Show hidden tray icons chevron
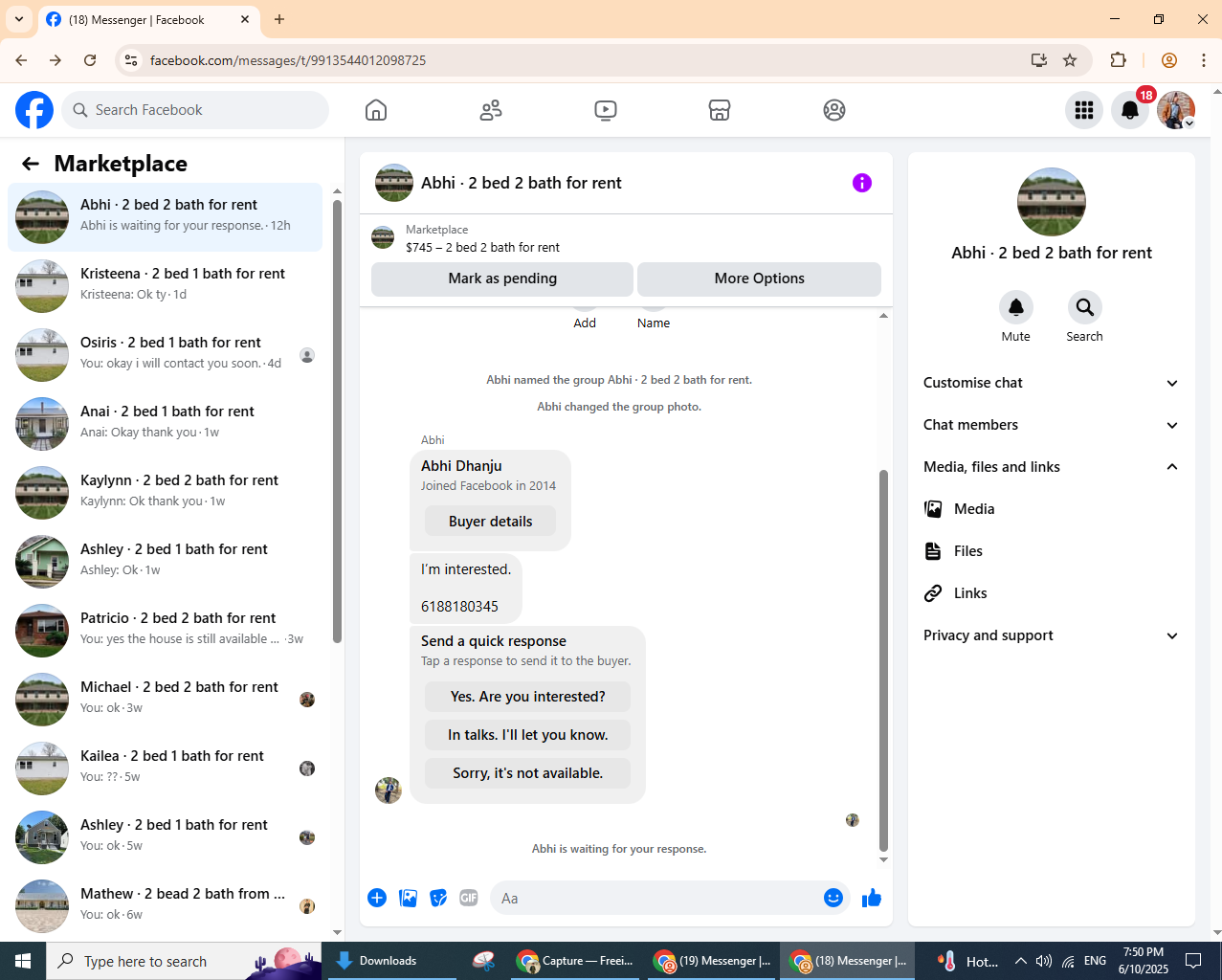The image size is (1222, 980). (1020, 961)
